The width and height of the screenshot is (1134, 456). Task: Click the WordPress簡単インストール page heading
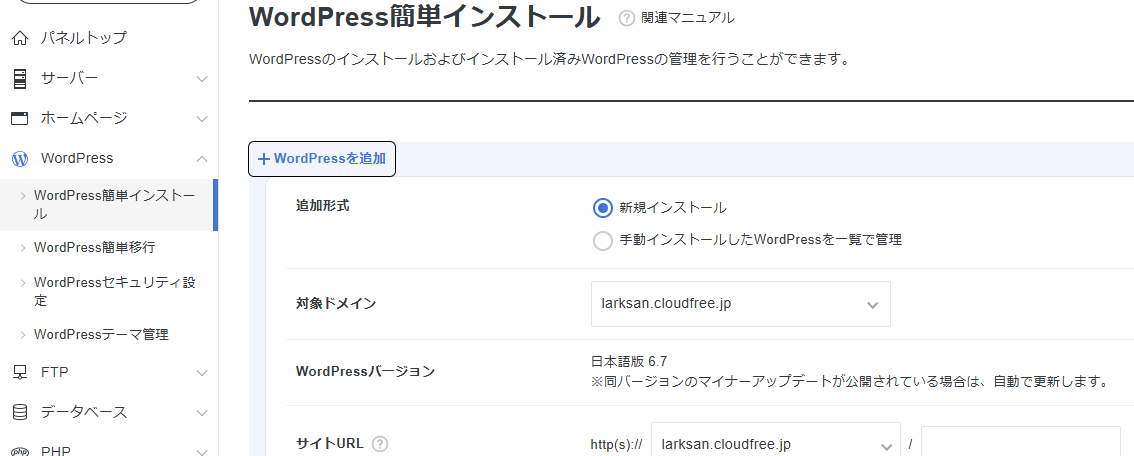click(425, 17)
